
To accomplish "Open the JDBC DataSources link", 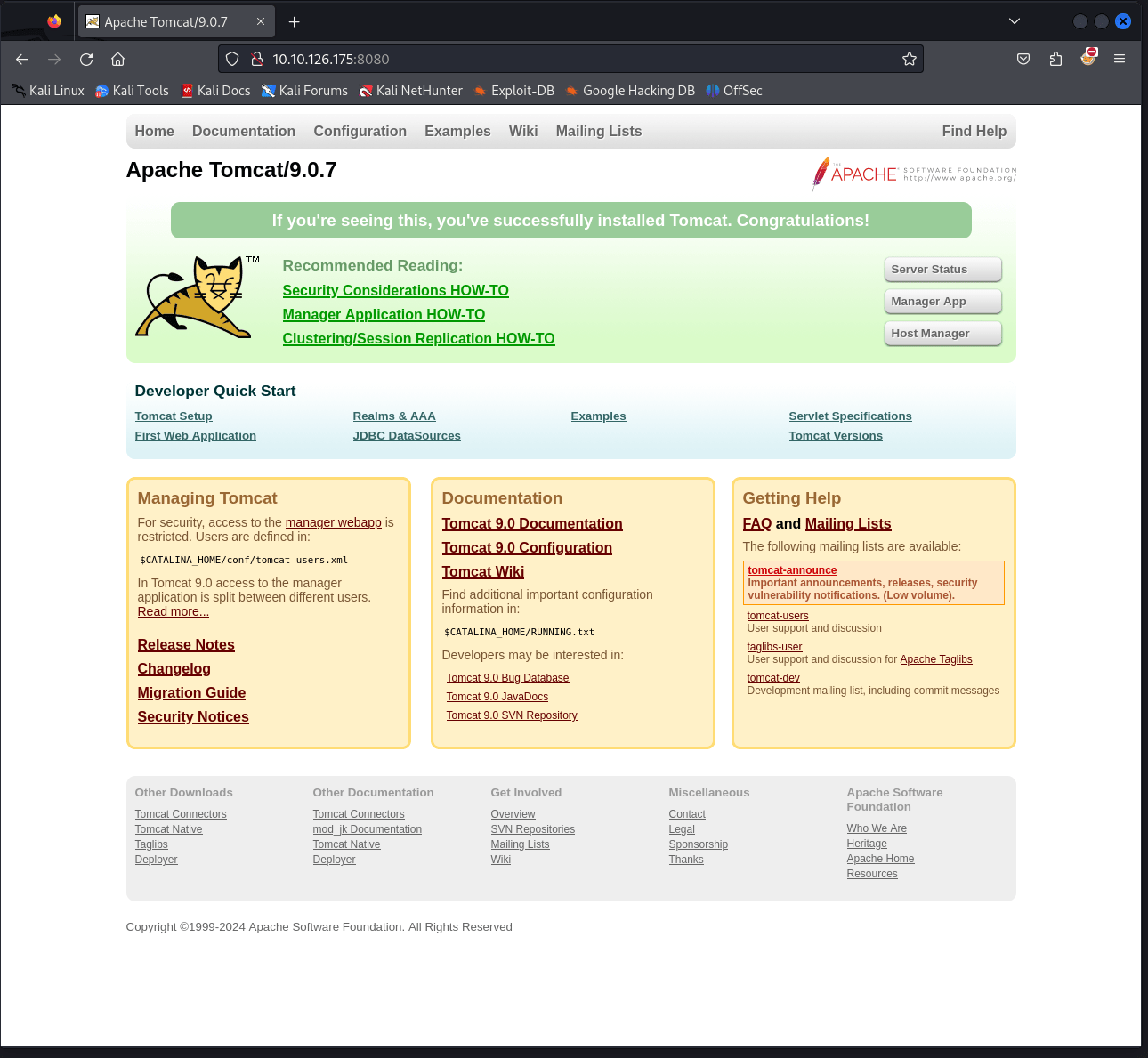I will tap(407, 435).
